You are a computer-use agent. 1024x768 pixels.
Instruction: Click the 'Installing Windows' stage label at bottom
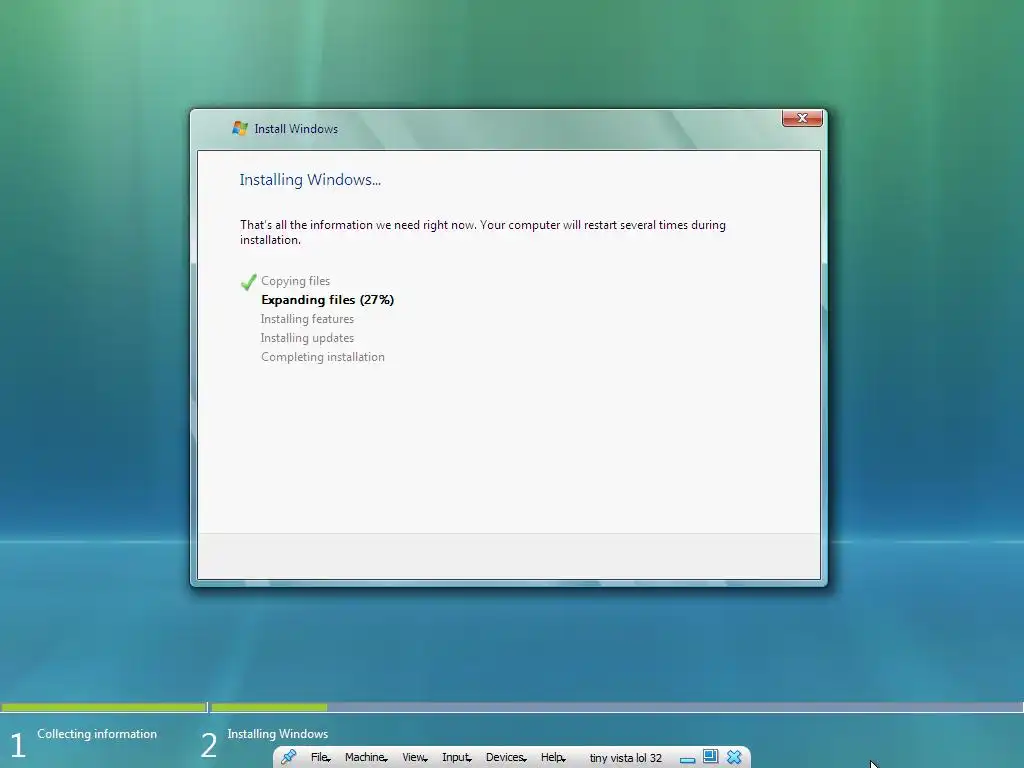pyautogui.click(x=278, y=734)
